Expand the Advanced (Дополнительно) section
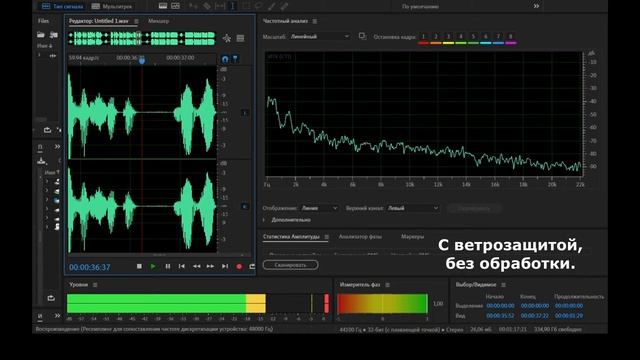640x360 pixels. coord(264,220)
